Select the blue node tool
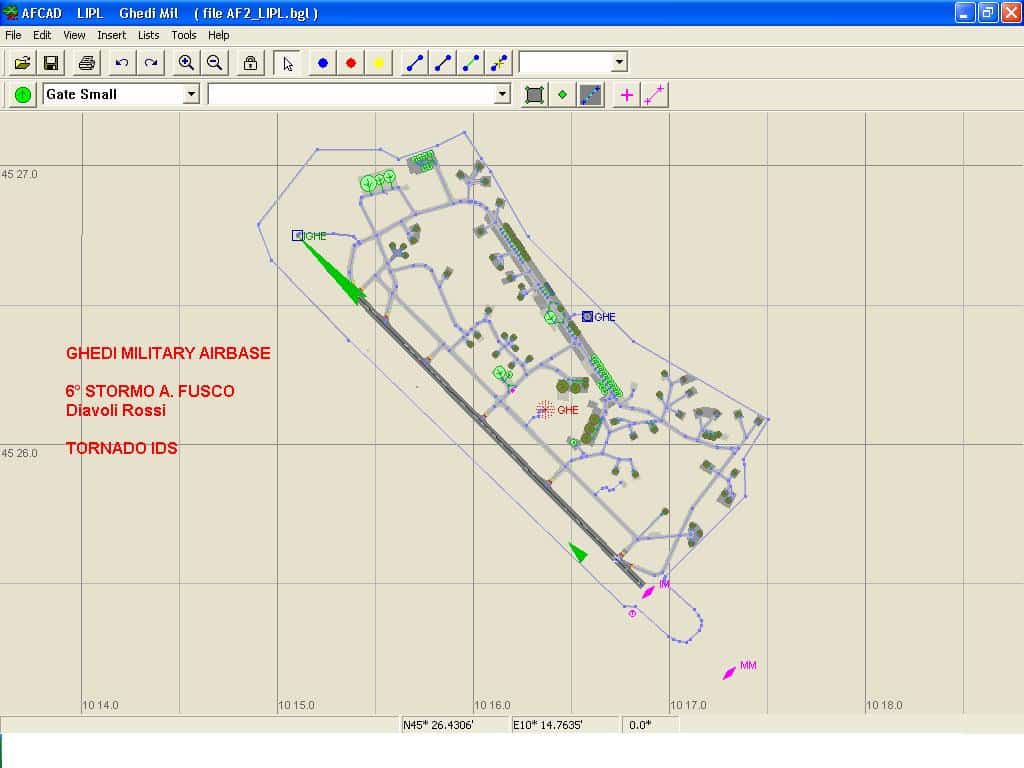The width and height of the screenshot is (1024, 768). point(323,63)
